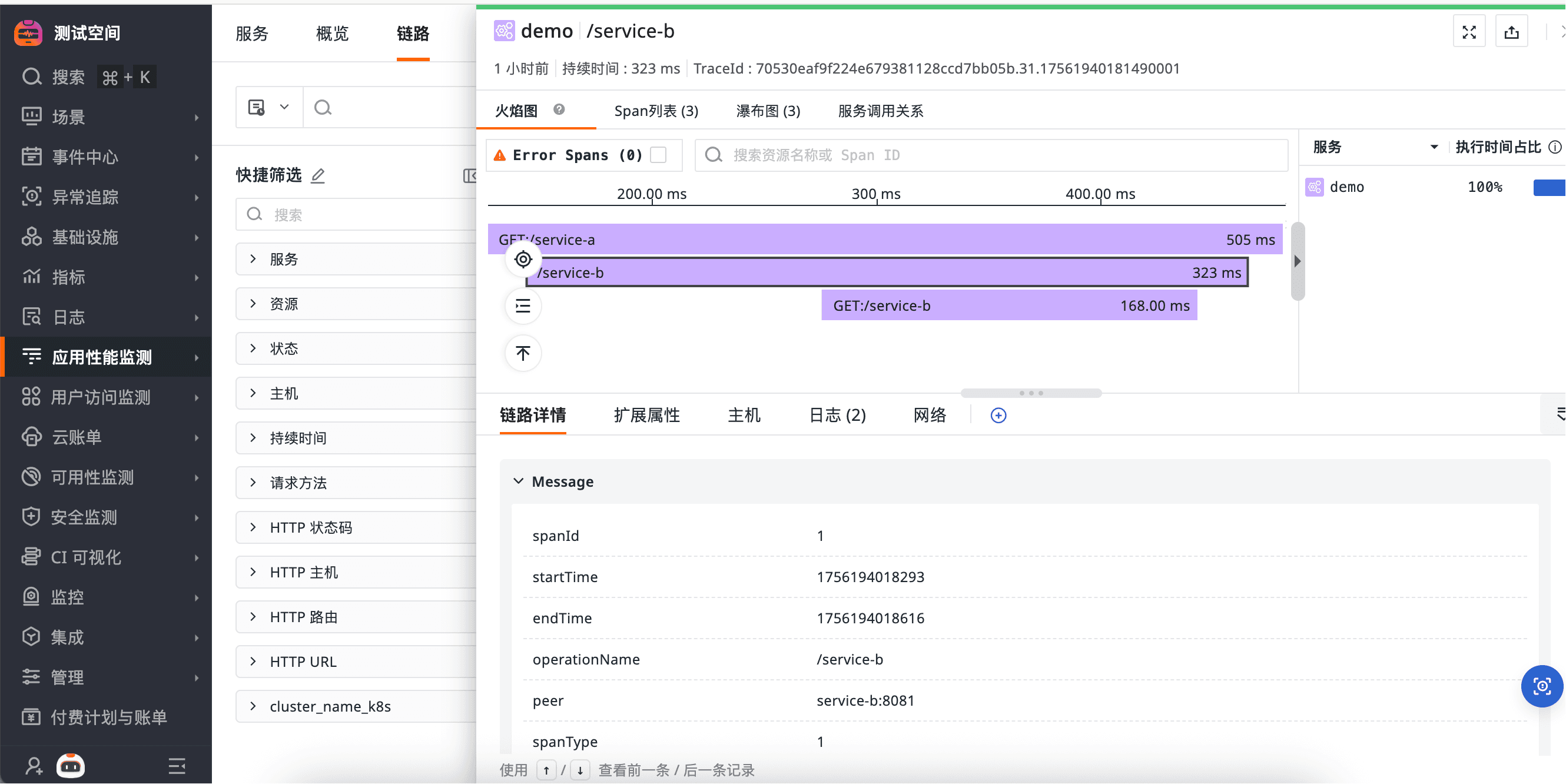
Task: Click the share/export trace icon
Action: pos(1511,32)
